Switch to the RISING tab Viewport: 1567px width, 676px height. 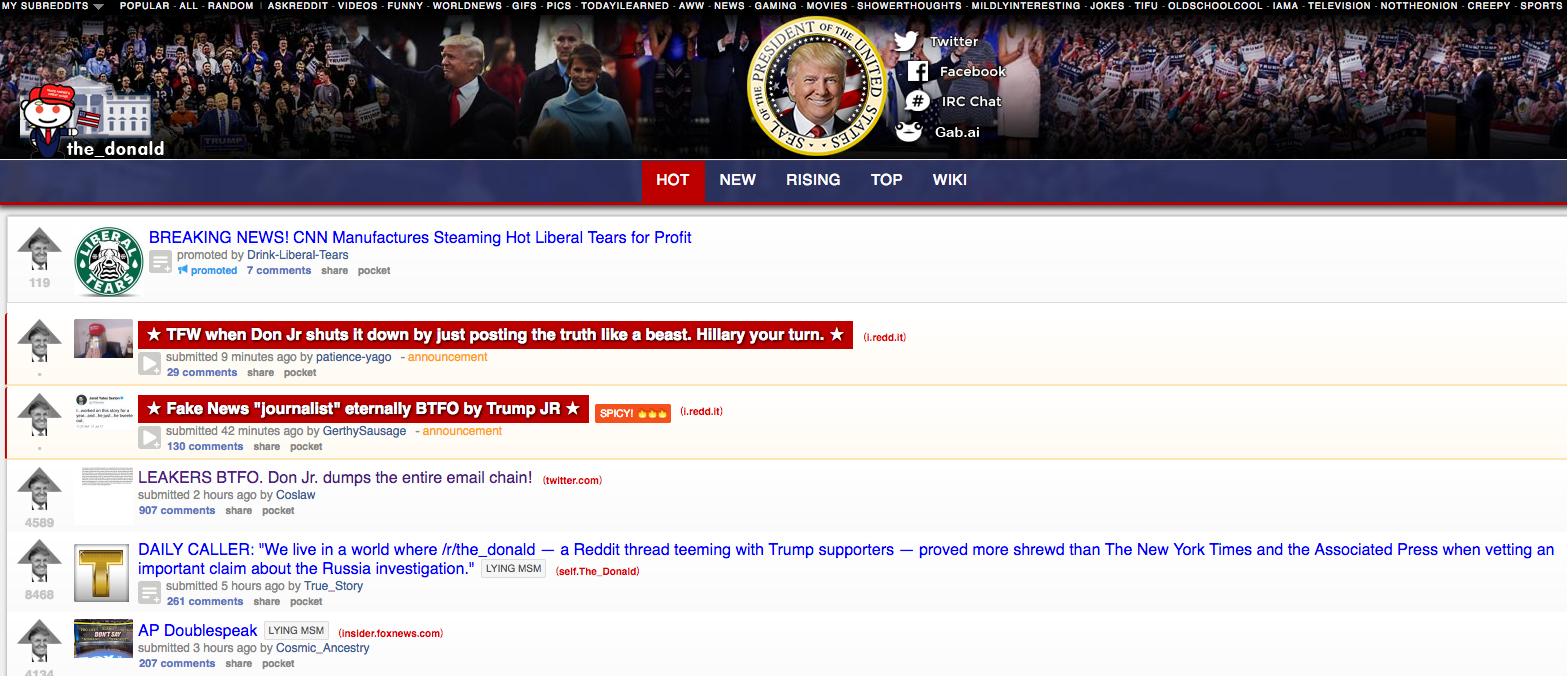[813, 180]
